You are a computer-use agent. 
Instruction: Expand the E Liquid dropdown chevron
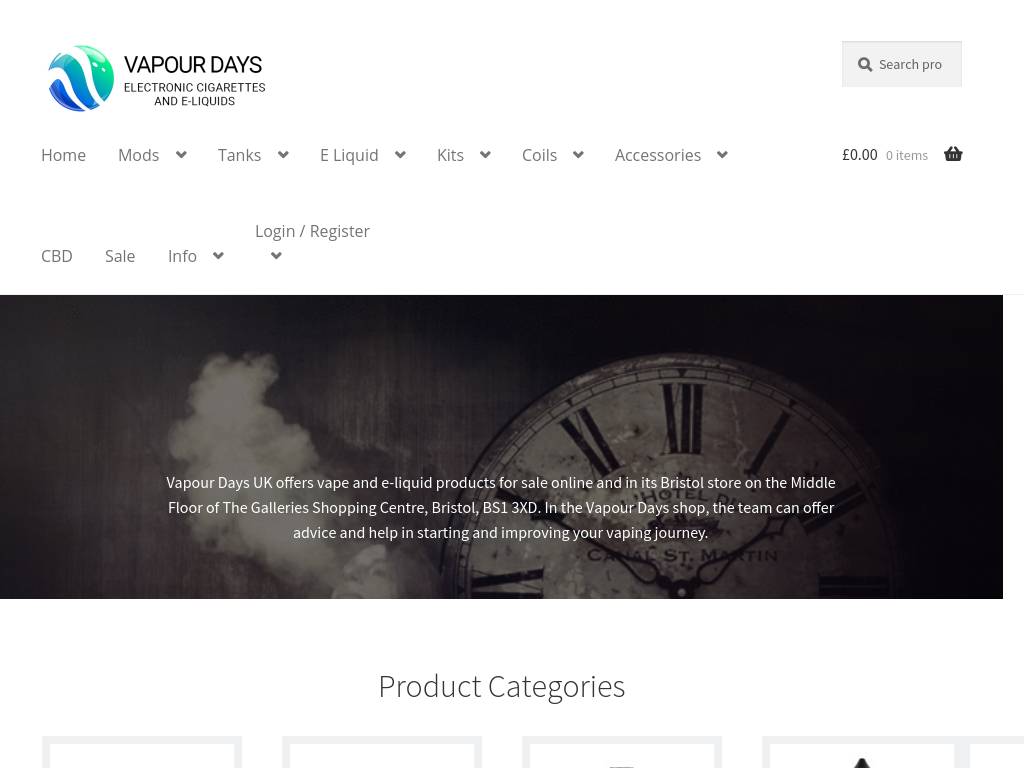point(400,155)
